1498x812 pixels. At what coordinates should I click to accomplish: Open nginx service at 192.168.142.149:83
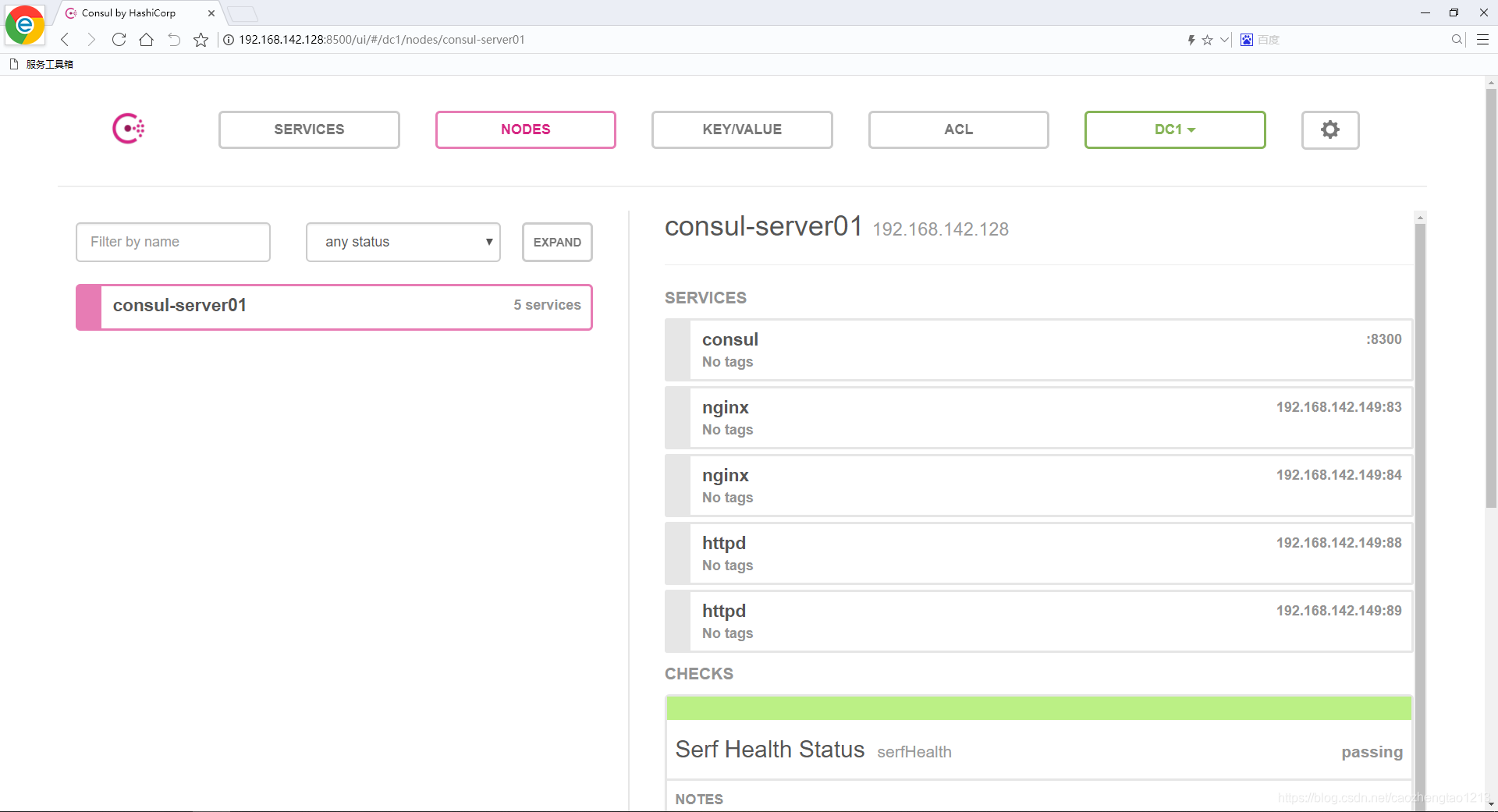[x=1038, y=417]
